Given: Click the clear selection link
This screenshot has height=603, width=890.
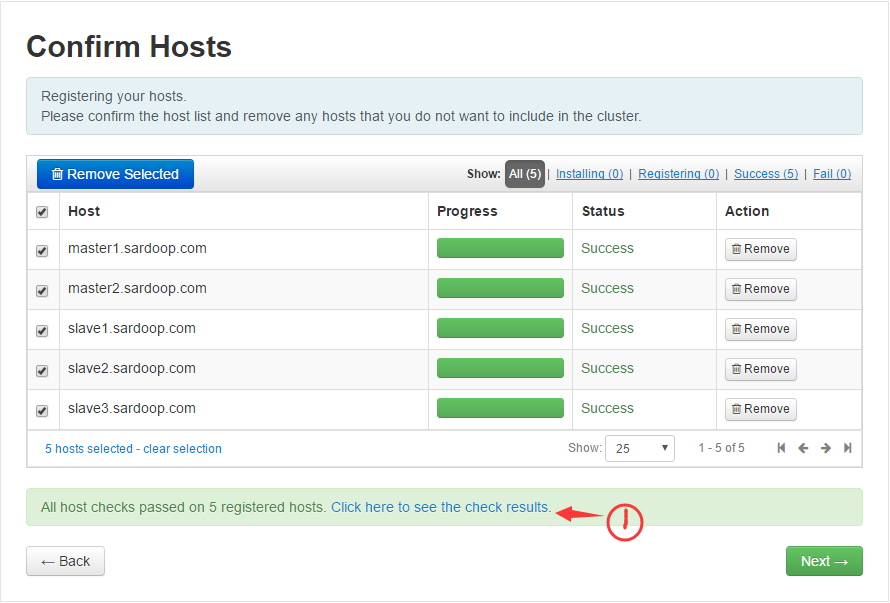Looking at the screenshot, I should click(182, 448).
